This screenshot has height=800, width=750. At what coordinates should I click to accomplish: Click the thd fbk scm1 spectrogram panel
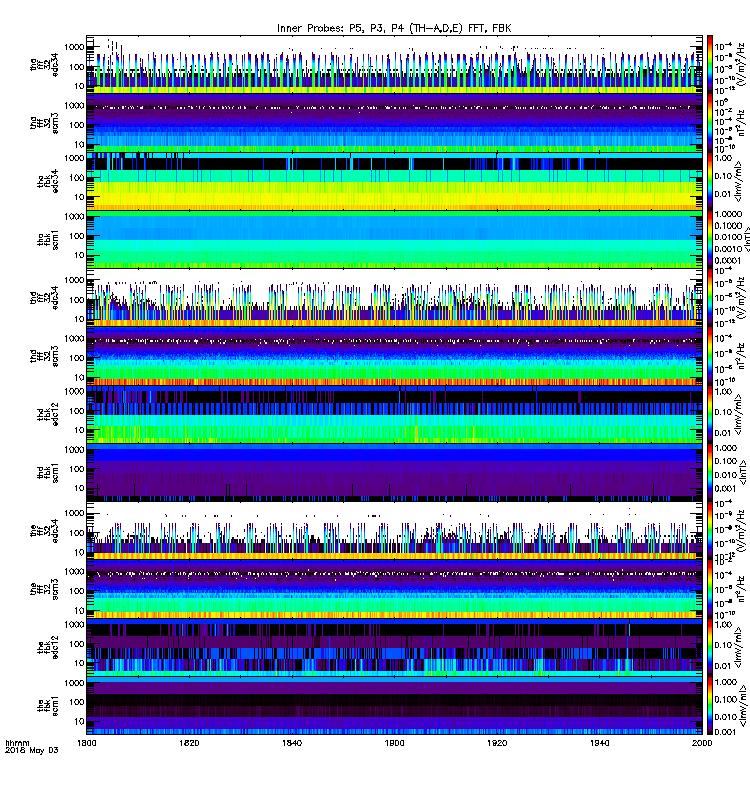(394, 472)
